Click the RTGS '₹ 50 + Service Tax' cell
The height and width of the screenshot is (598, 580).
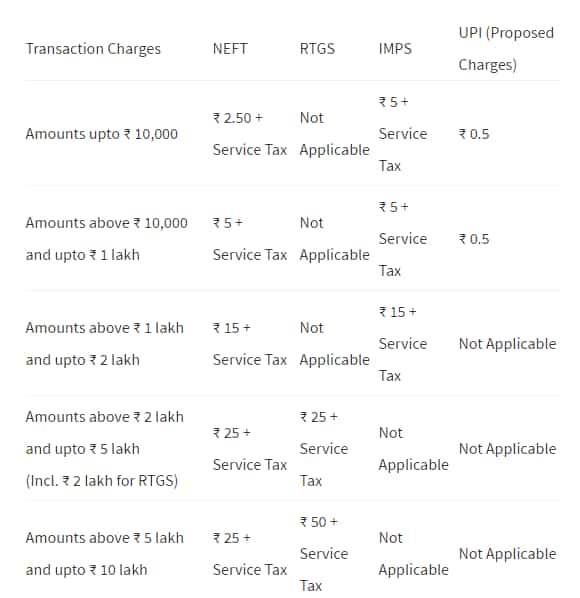324,554
